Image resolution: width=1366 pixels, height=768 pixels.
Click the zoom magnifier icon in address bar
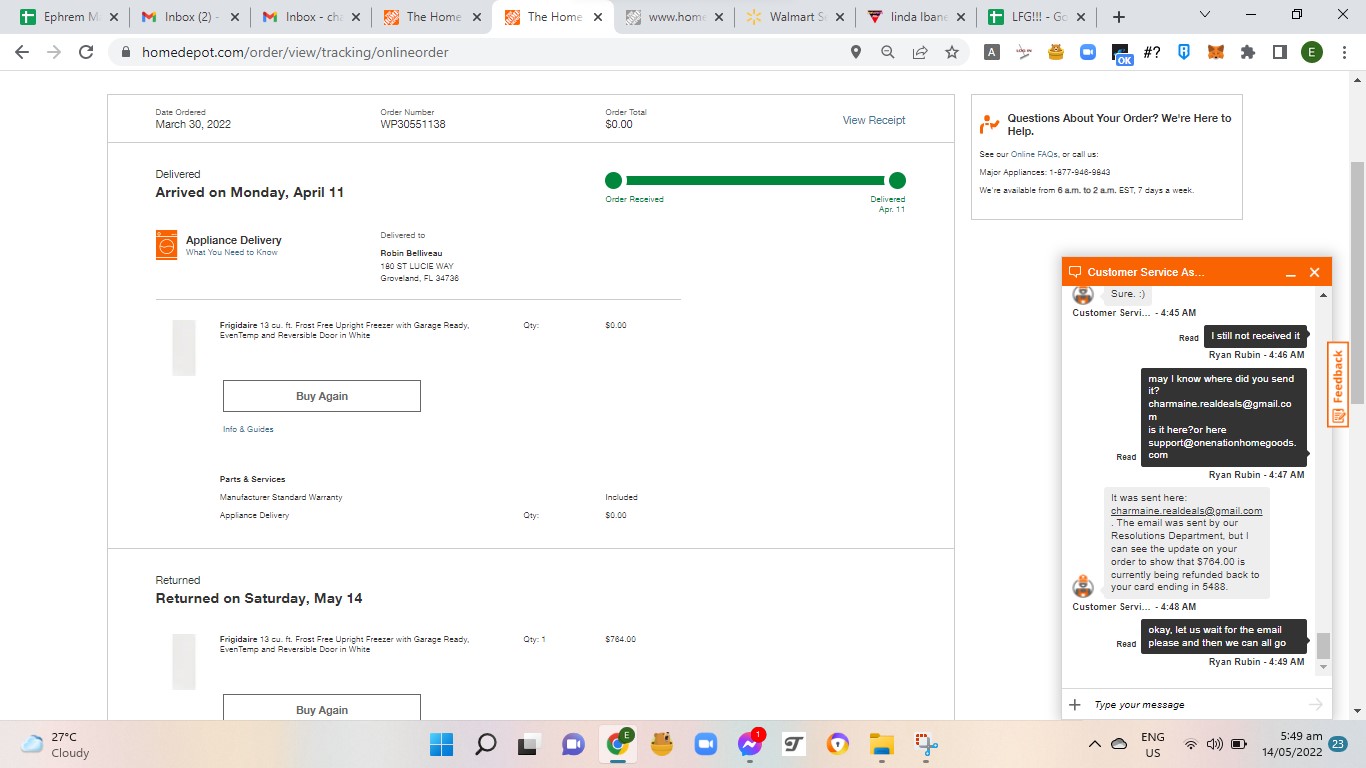(x=888, y=52)
